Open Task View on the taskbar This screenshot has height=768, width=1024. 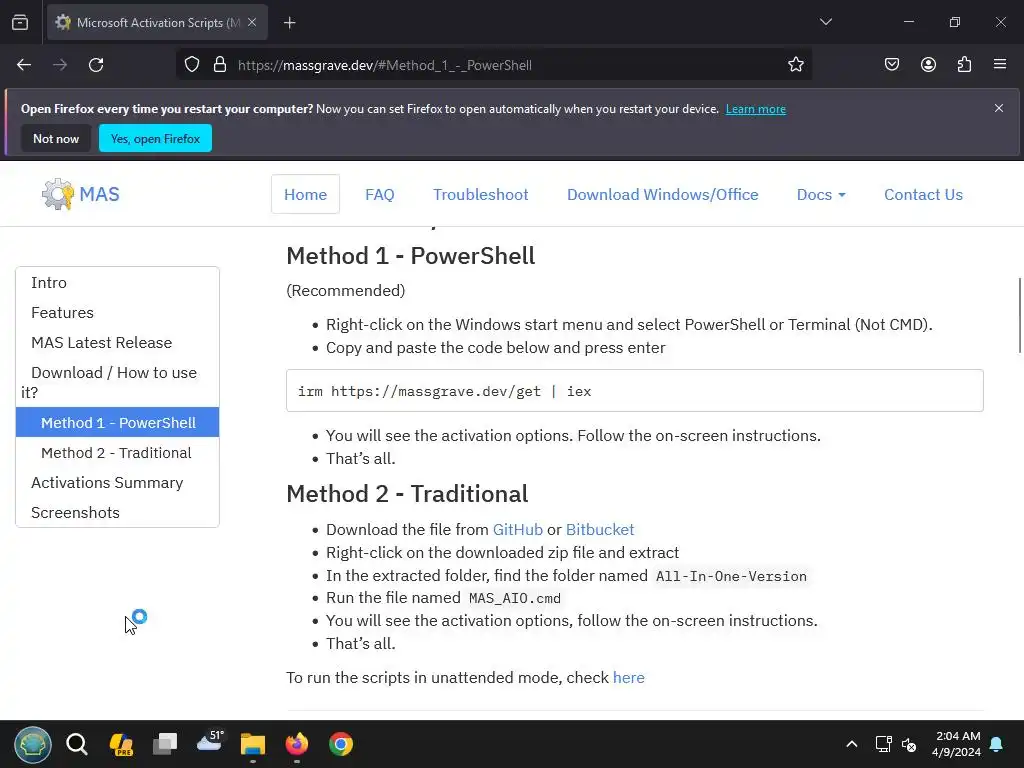[165, 744]
